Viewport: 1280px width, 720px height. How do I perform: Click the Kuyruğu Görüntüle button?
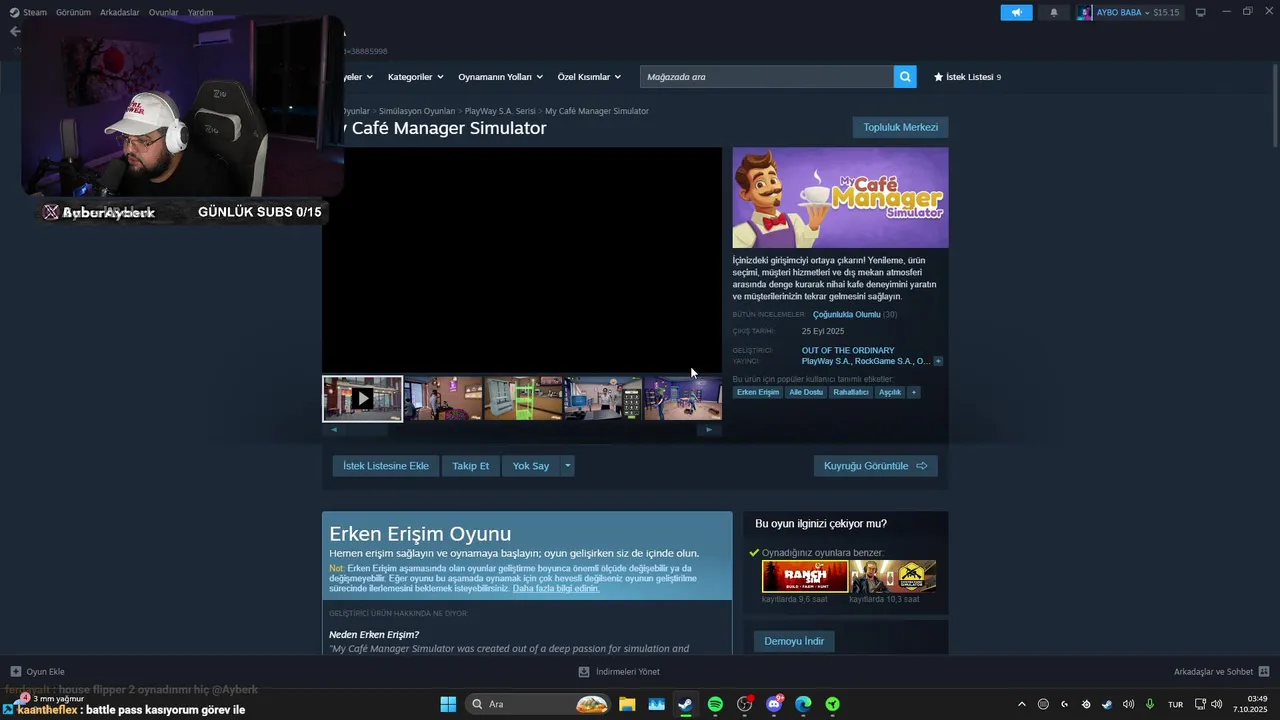point(875,466)
